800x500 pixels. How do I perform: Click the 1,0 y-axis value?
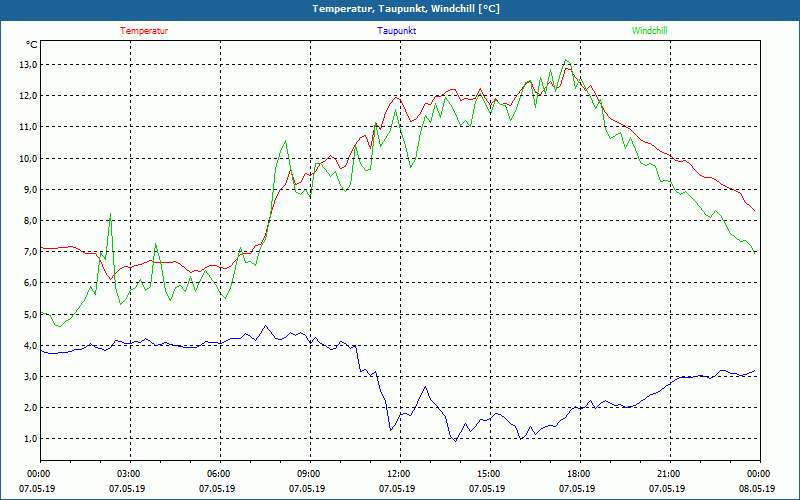click(x=31, y=439)
